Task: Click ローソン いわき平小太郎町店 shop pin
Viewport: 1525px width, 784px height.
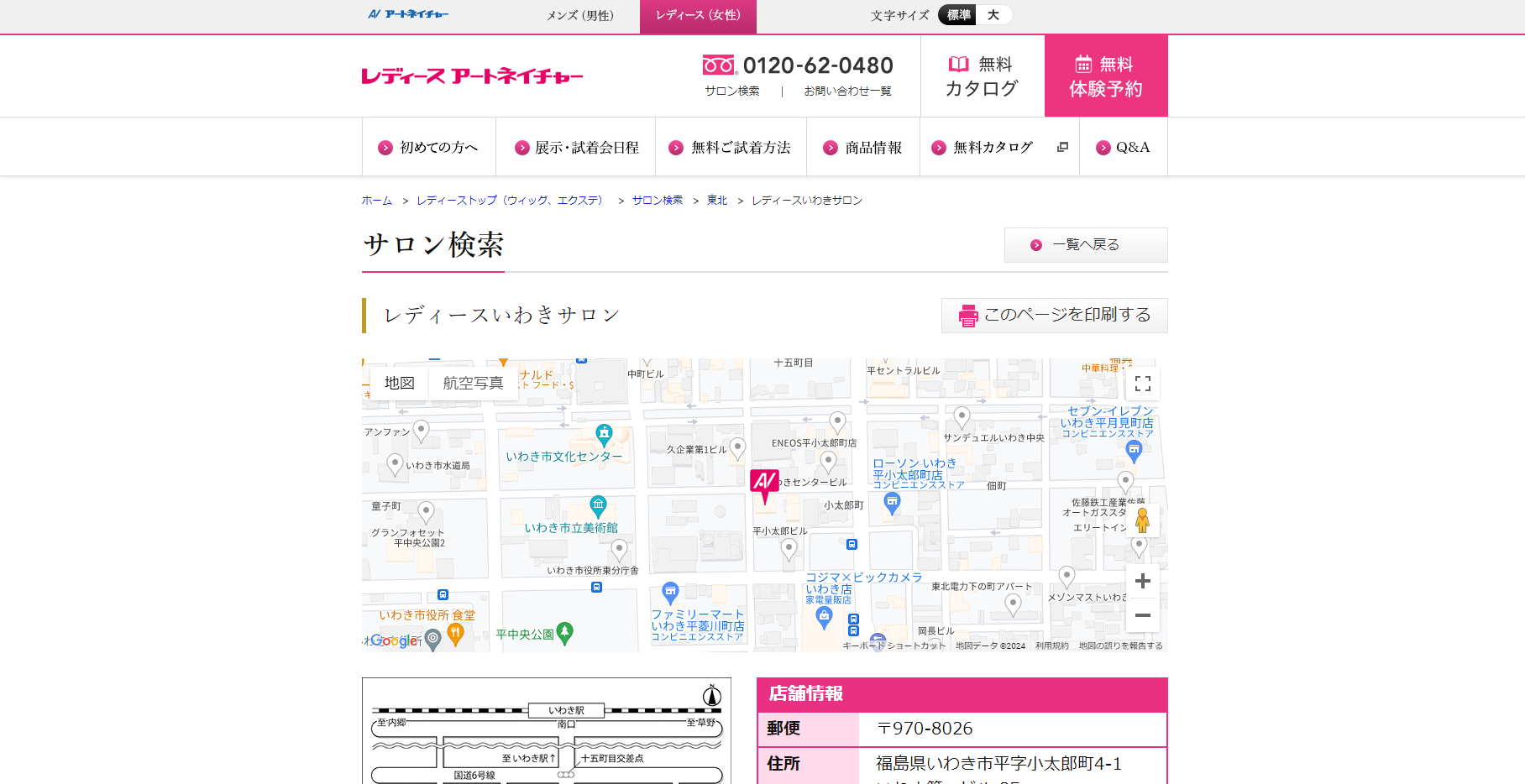Action: (x=892, y=503)
